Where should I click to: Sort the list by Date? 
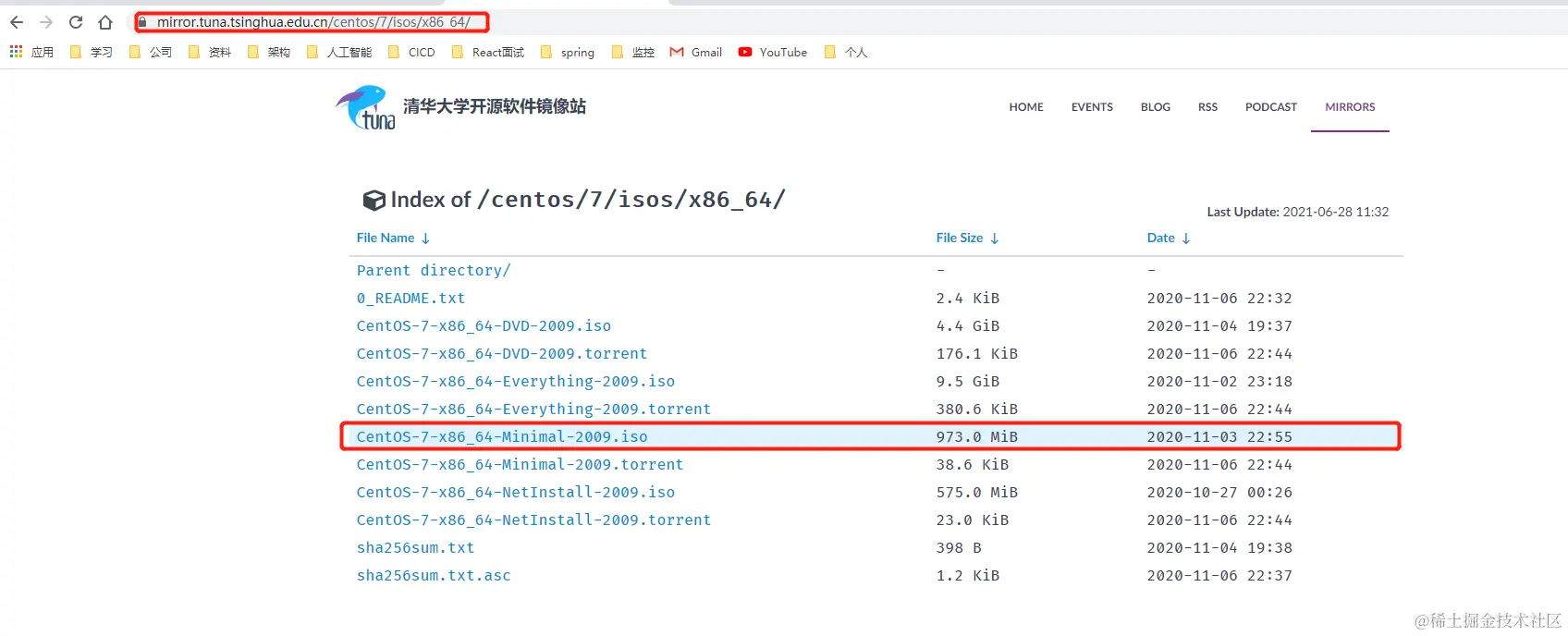1169,238
